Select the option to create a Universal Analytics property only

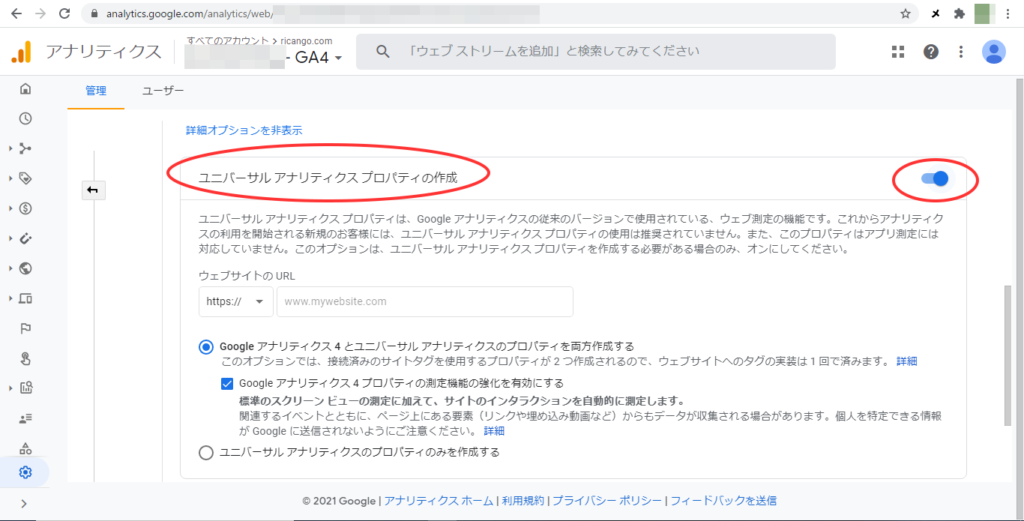tap(206, 452)
